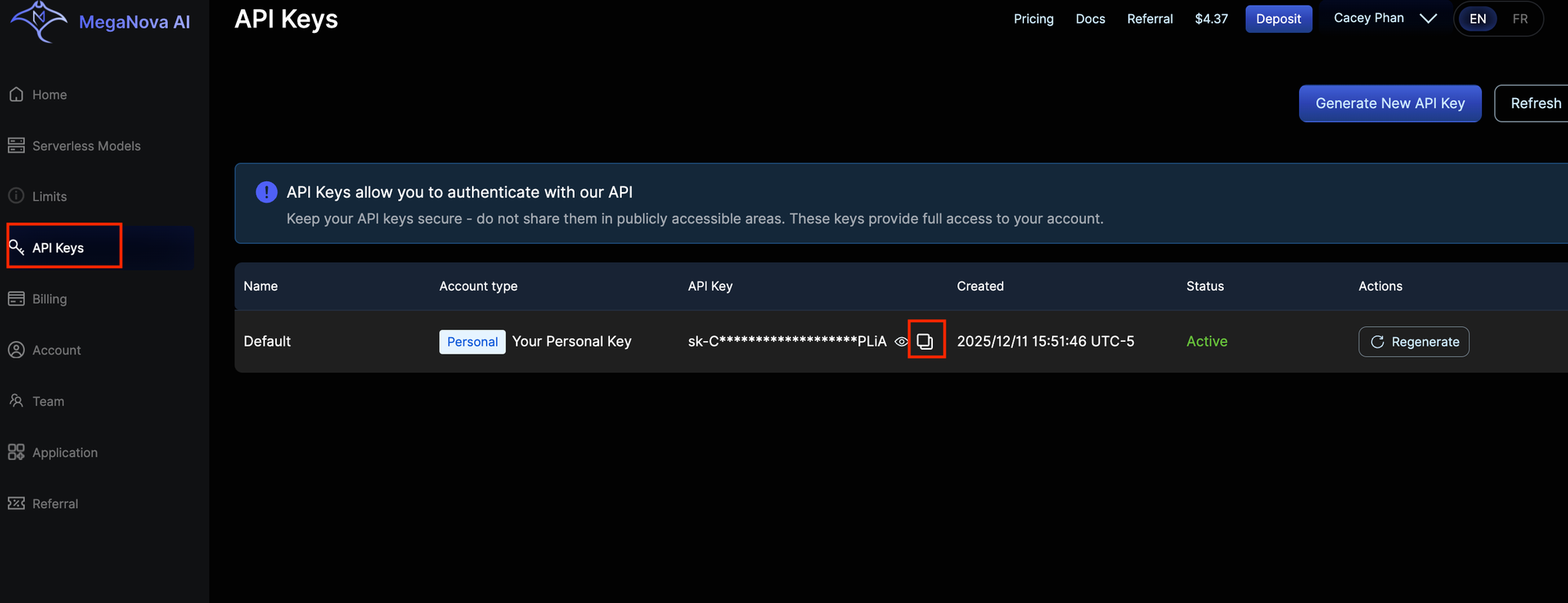
Task: Reveal the hidden API key with eye icon
Action: [x=901, y=342]
